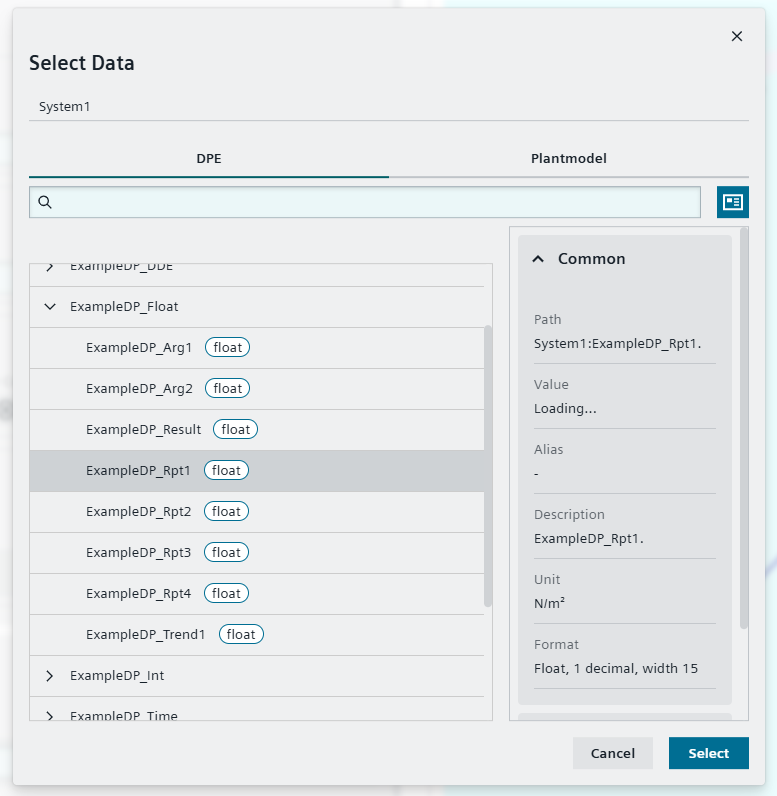Click the magnifier search icon

(45, 202)
